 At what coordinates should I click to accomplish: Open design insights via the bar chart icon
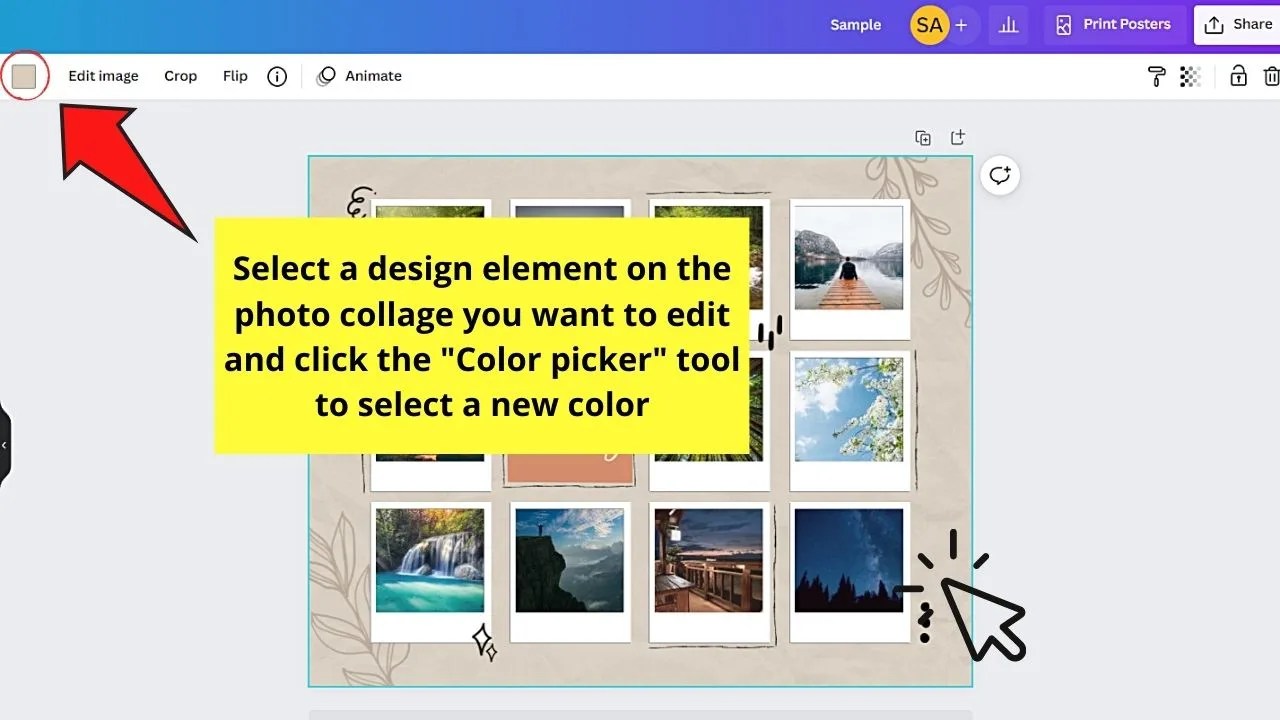pos(1008,25)
